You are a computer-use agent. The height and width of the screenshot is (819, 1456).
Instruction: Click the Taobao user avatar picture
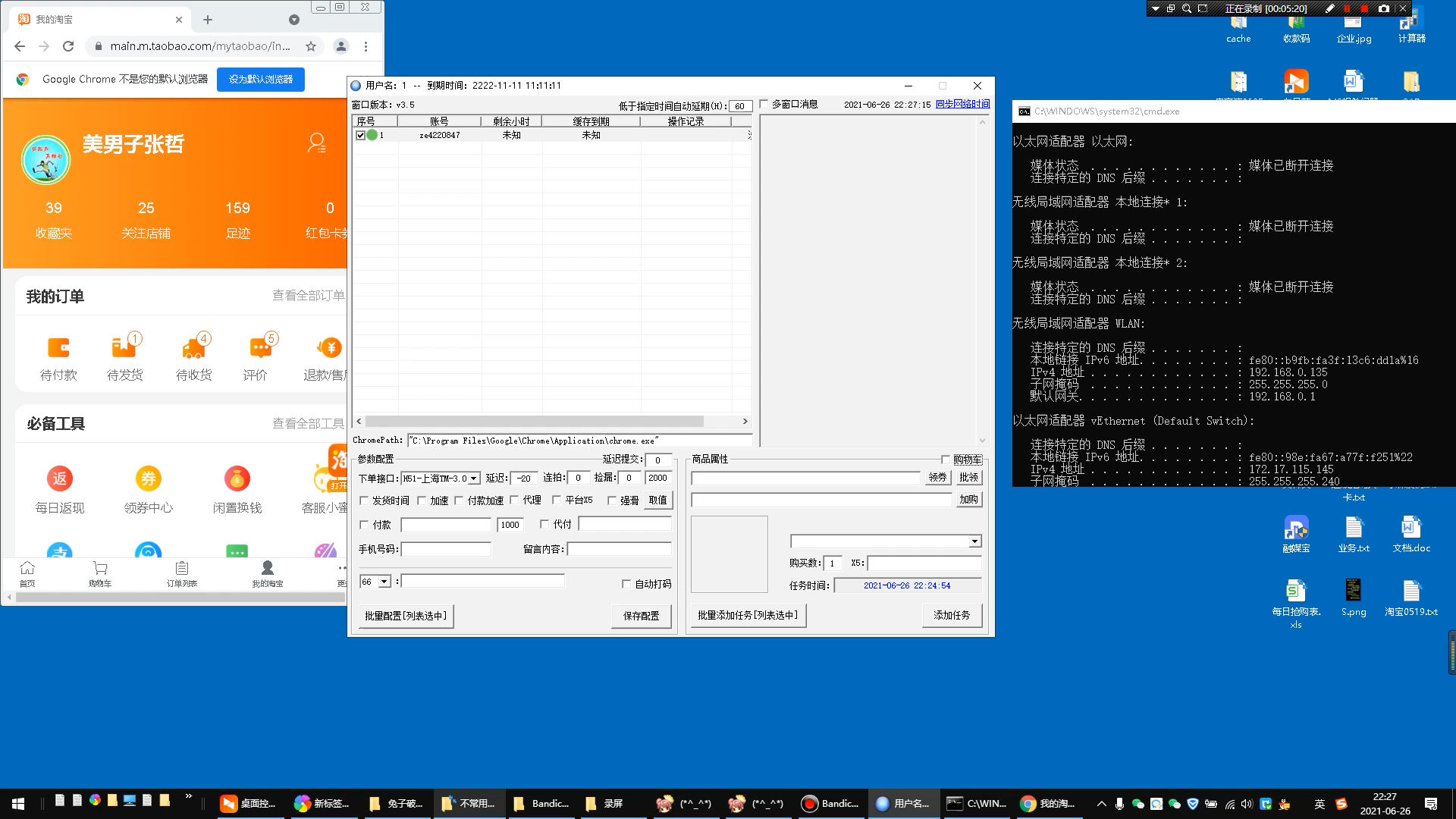[x=46, y=160]
